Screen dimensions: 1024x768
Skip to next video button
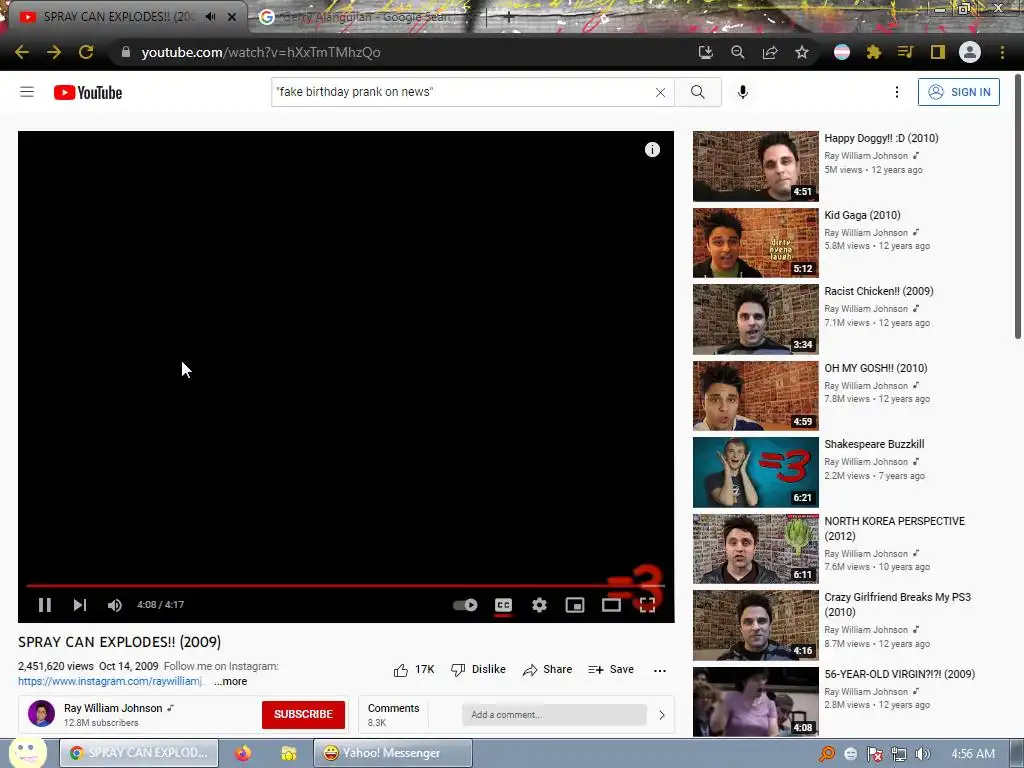pos(80,605)
